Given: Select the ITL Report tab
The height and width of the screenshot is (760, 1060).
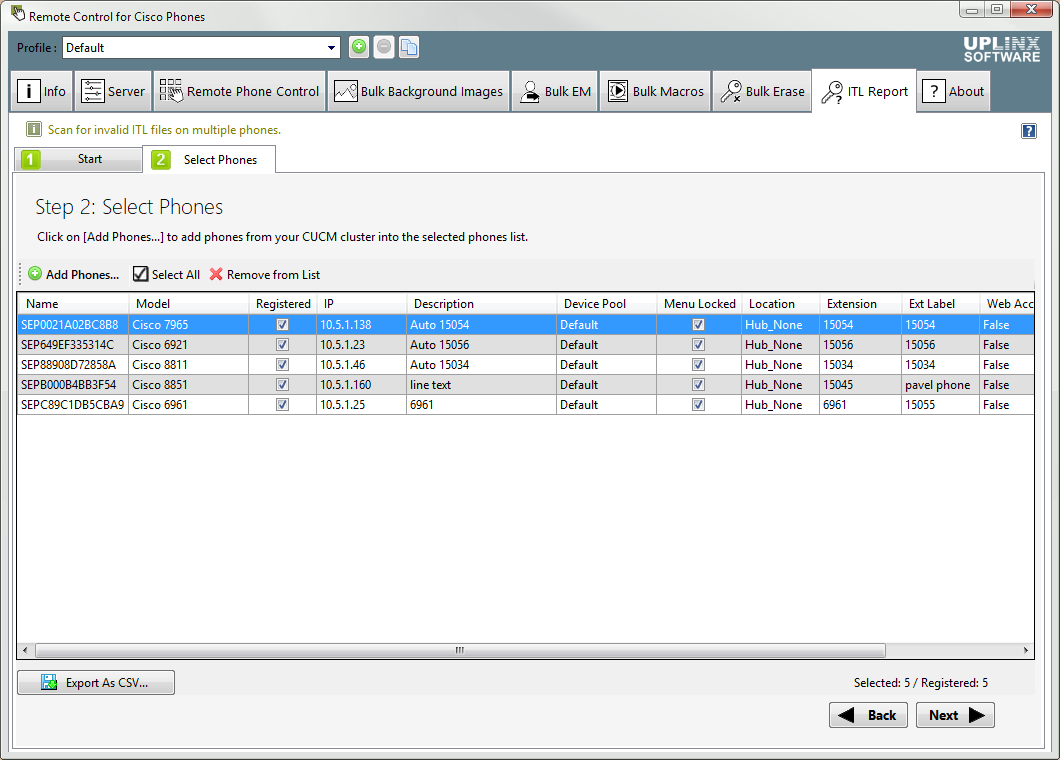Looking at the screenshot, I should [865, 91].
